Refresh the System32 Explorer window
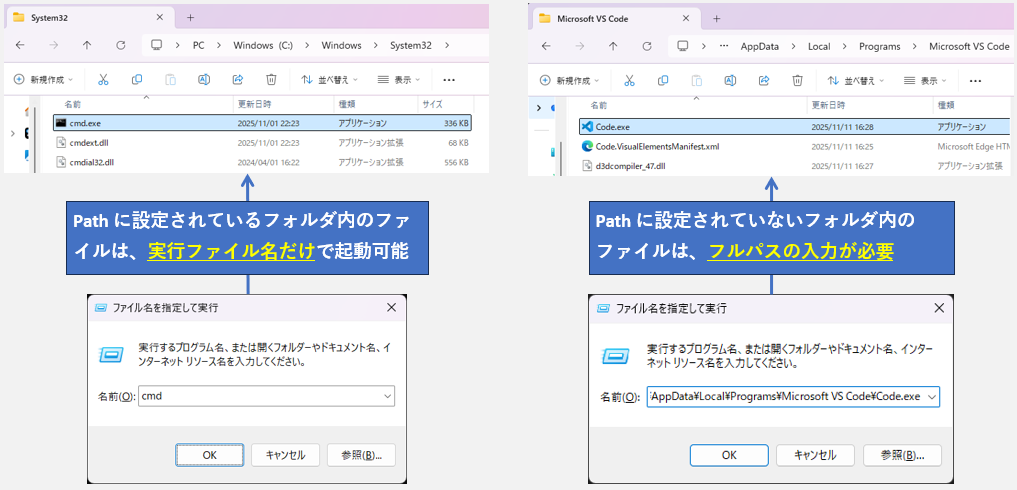This screenshot has width=1017, height=490. tap(121, 45)
